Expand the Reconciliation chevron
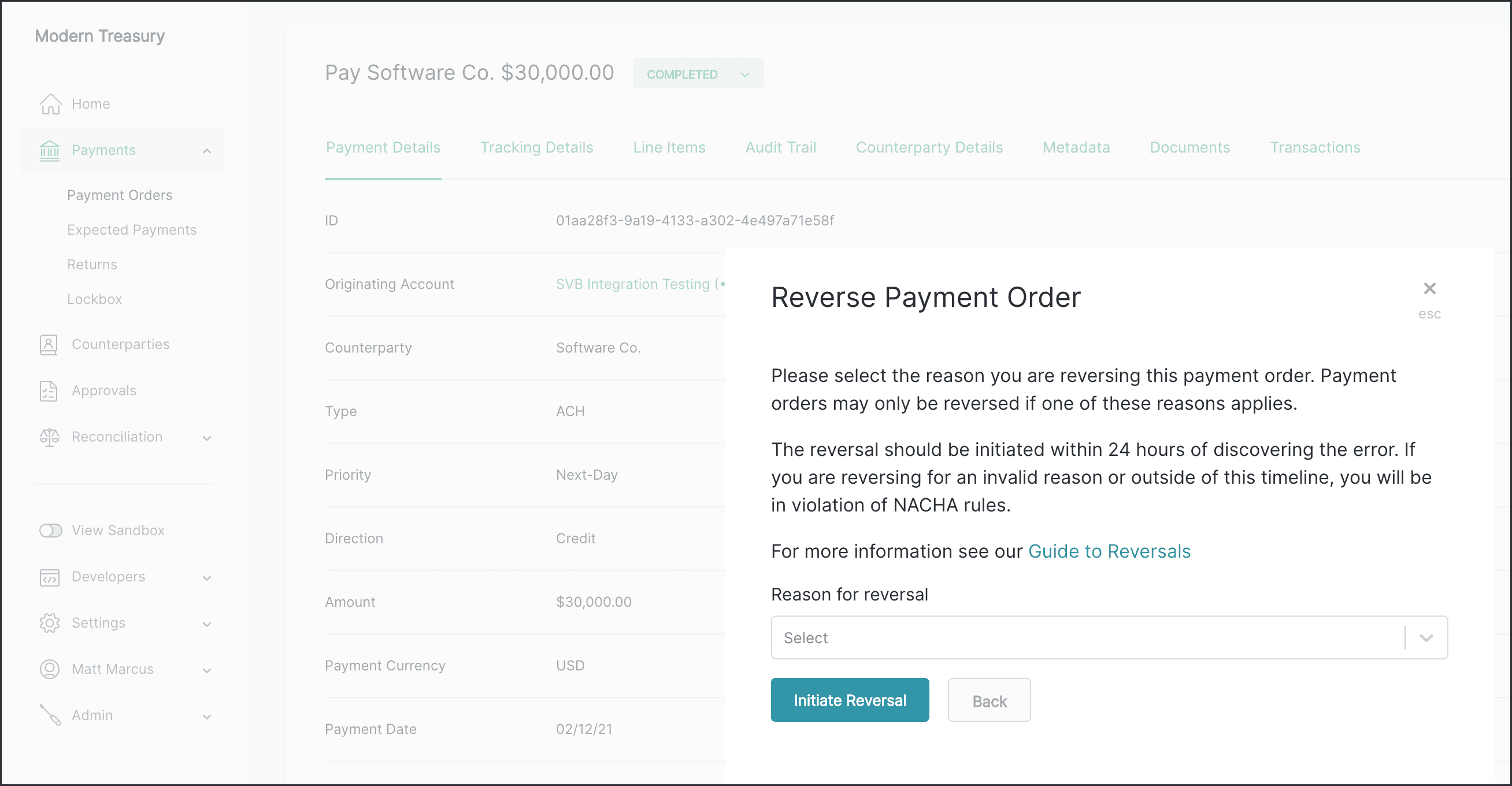Screen dimensions: 1512x786 tap(206, 438)
